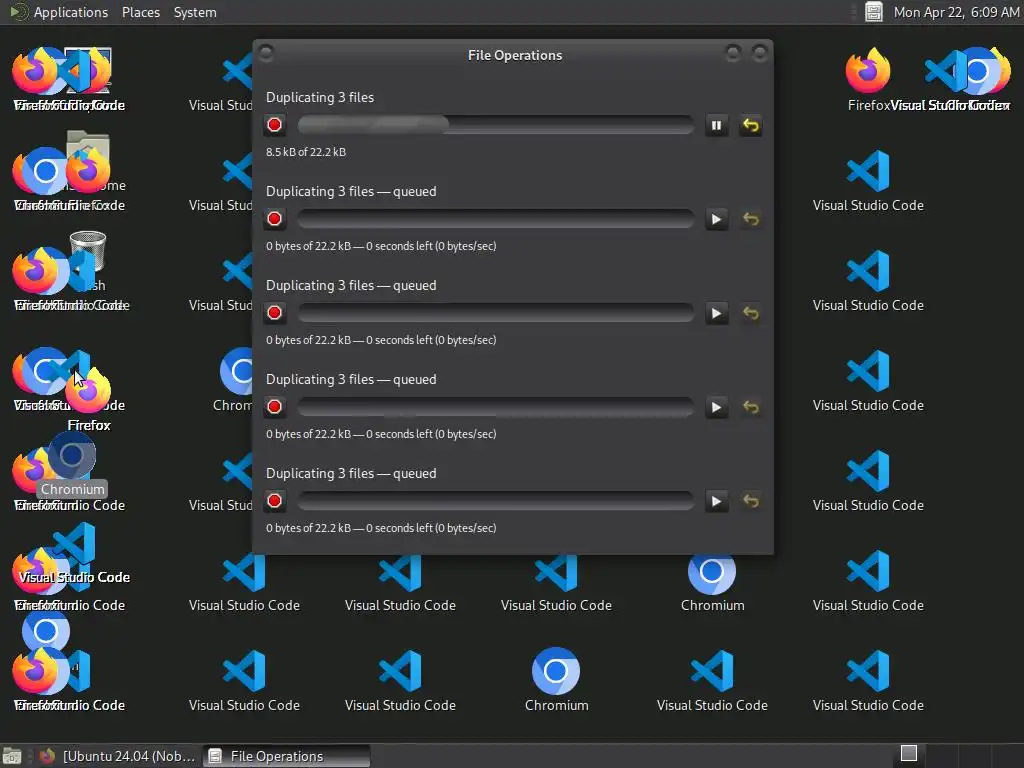The width and height of the screenshot is (1024, 768).
Task: Switch to the Ubuntu 24.04 taskbar window
Action: click(x=117, y=756)
